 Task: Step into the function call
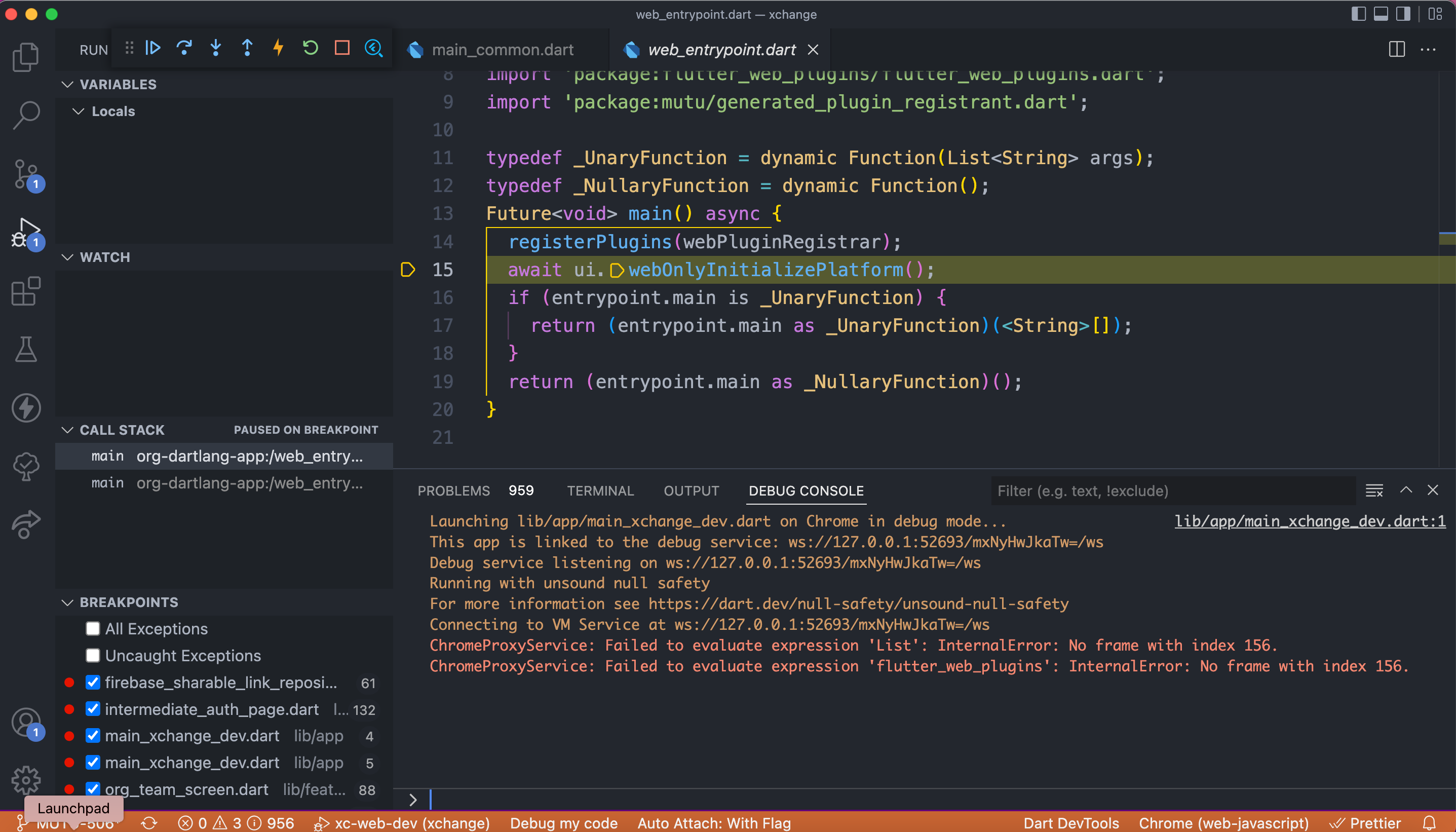click(x=216, y=48)
